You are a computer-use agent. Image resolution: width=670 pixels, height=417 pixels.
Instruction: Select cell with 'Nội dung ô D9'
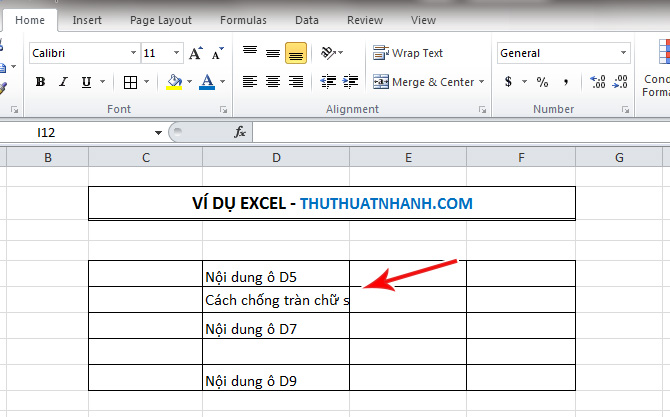click(276, 378)
